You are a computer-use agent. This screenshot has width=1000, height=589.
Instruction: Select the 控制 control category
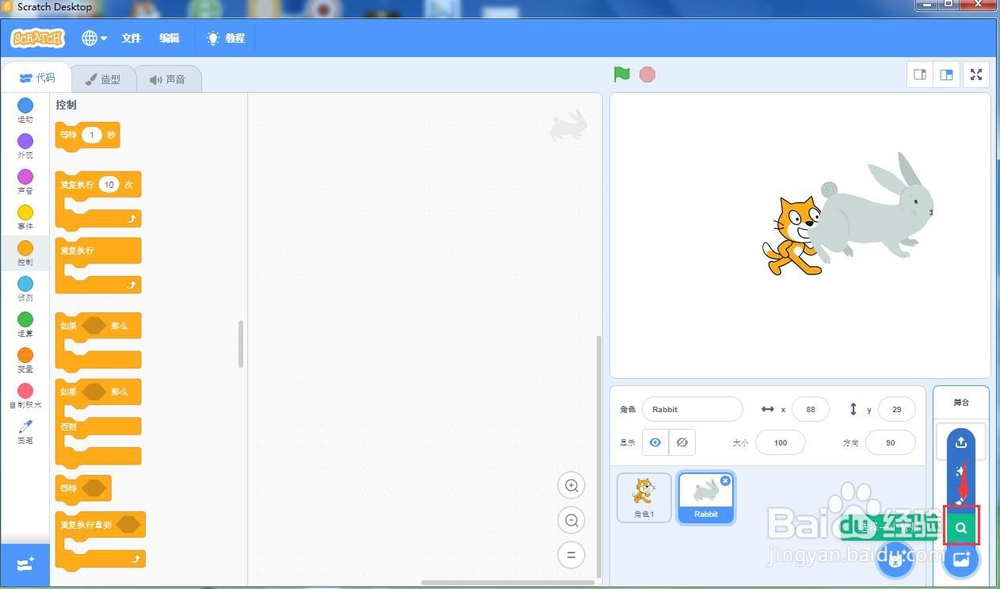(x=25, y=253)
